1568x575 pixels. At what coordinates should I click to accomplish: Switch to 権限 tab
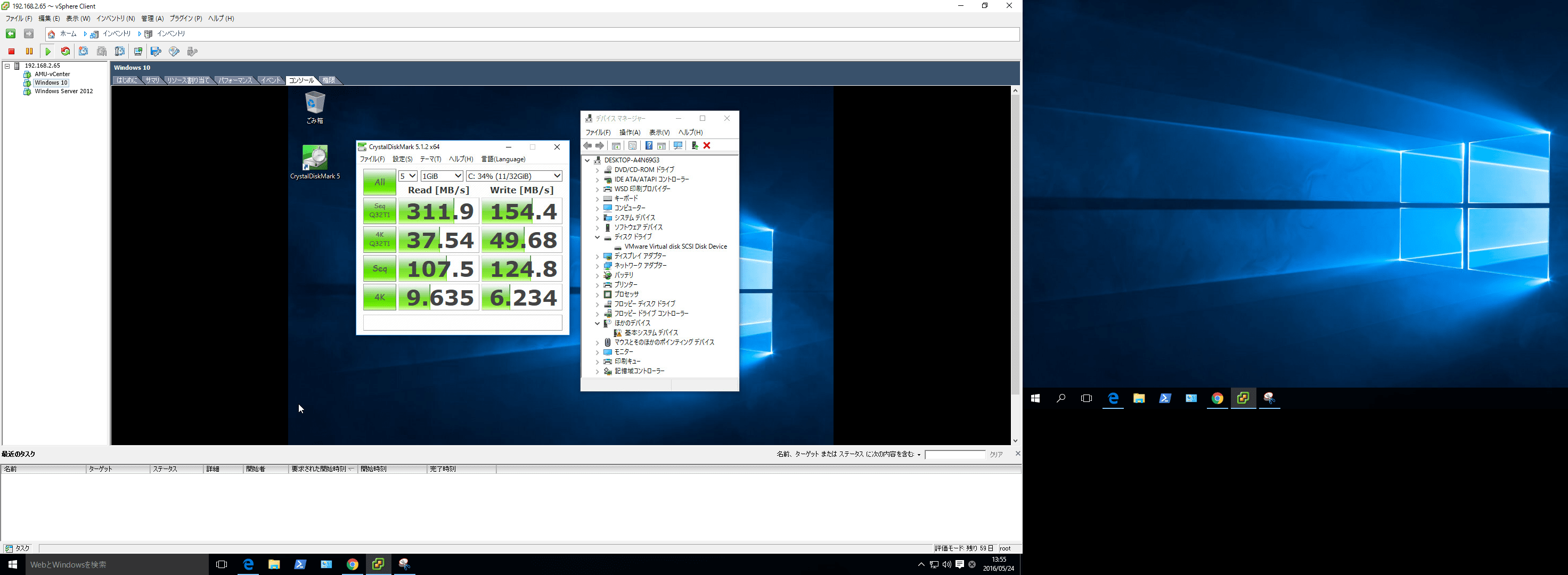(329, 80)
